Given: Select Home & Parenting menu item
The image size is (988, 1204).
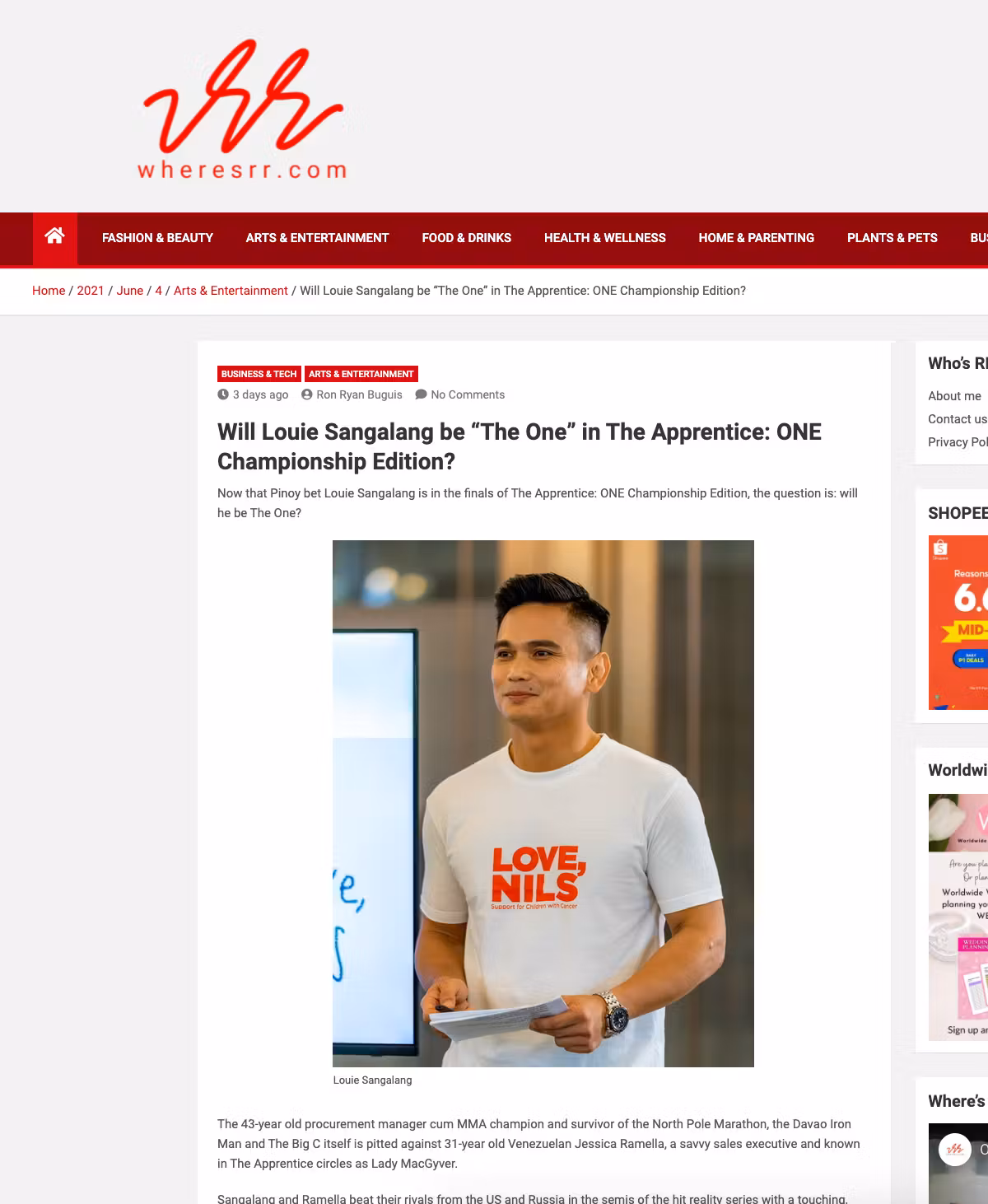Looking at the screenshot, I should point(757,238).
